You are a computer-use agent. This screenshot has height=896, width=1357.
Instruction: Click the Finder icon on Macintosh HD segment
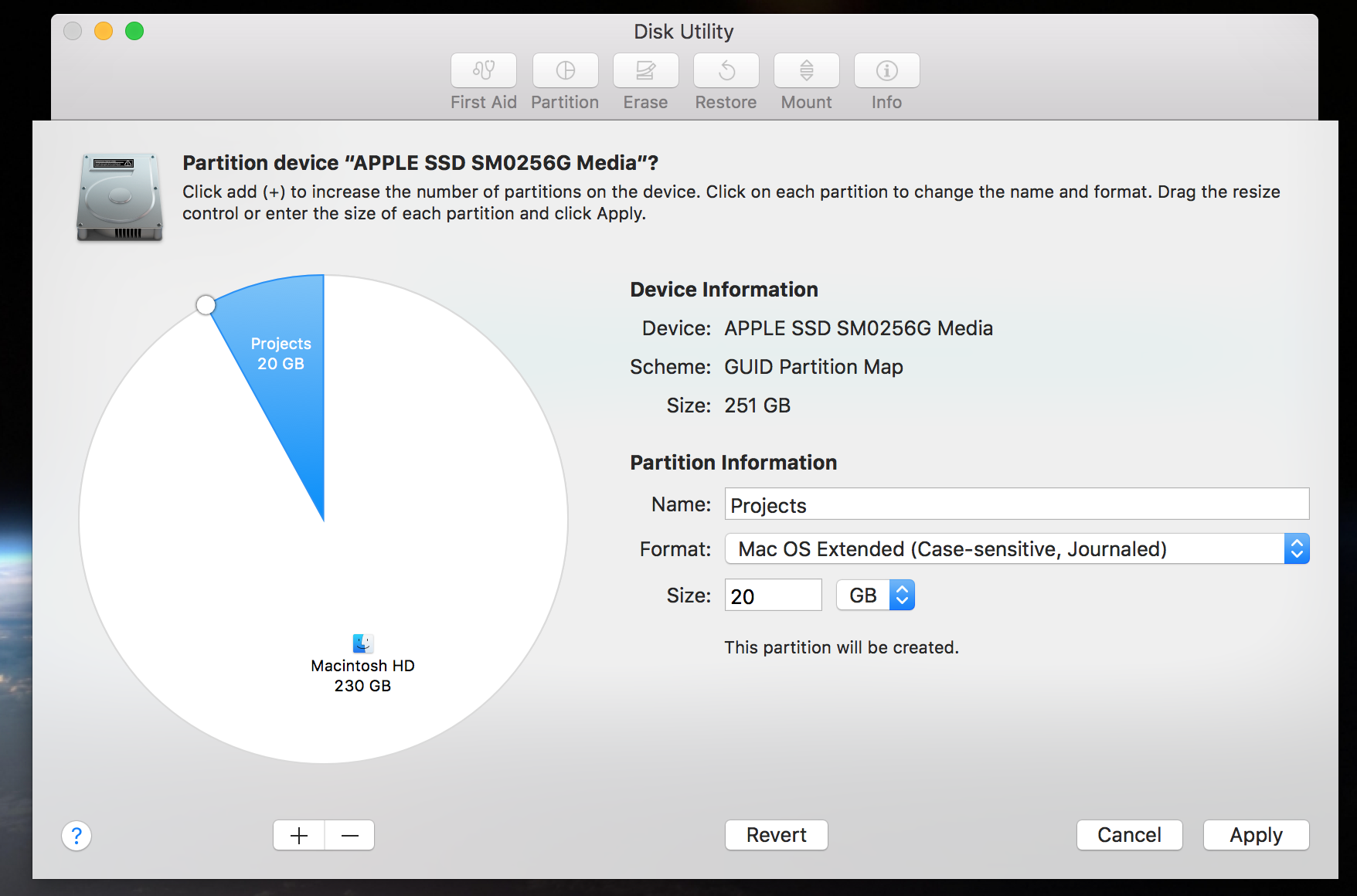click(x=363, y=643)
